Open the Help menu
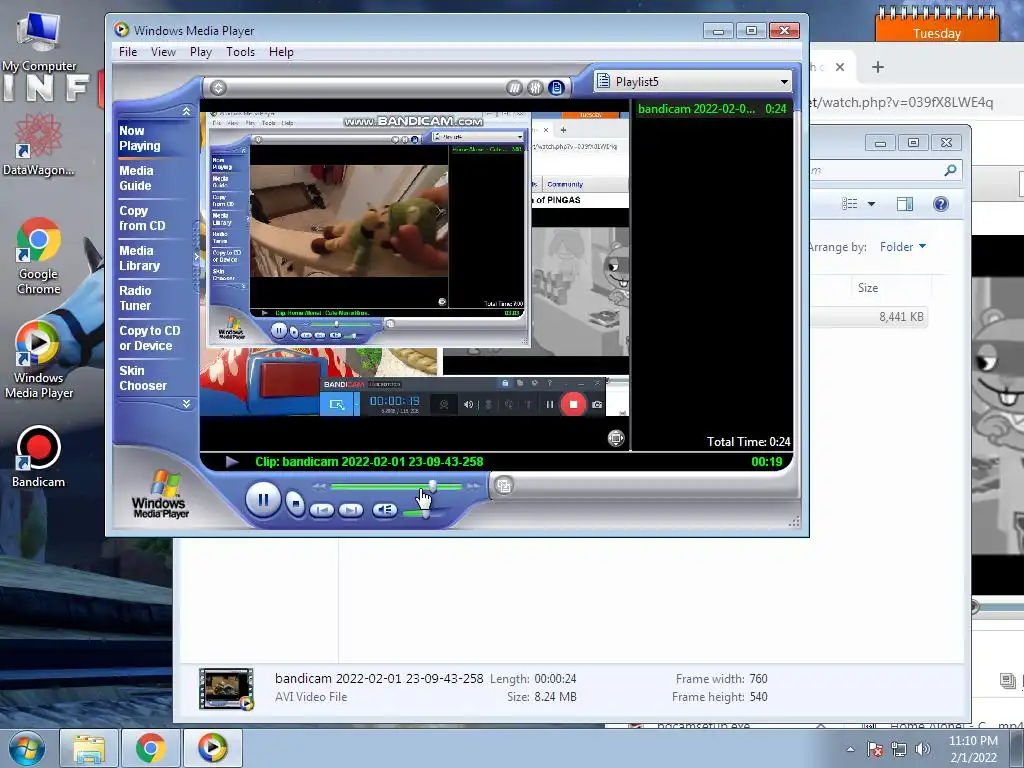 point(281,52)
